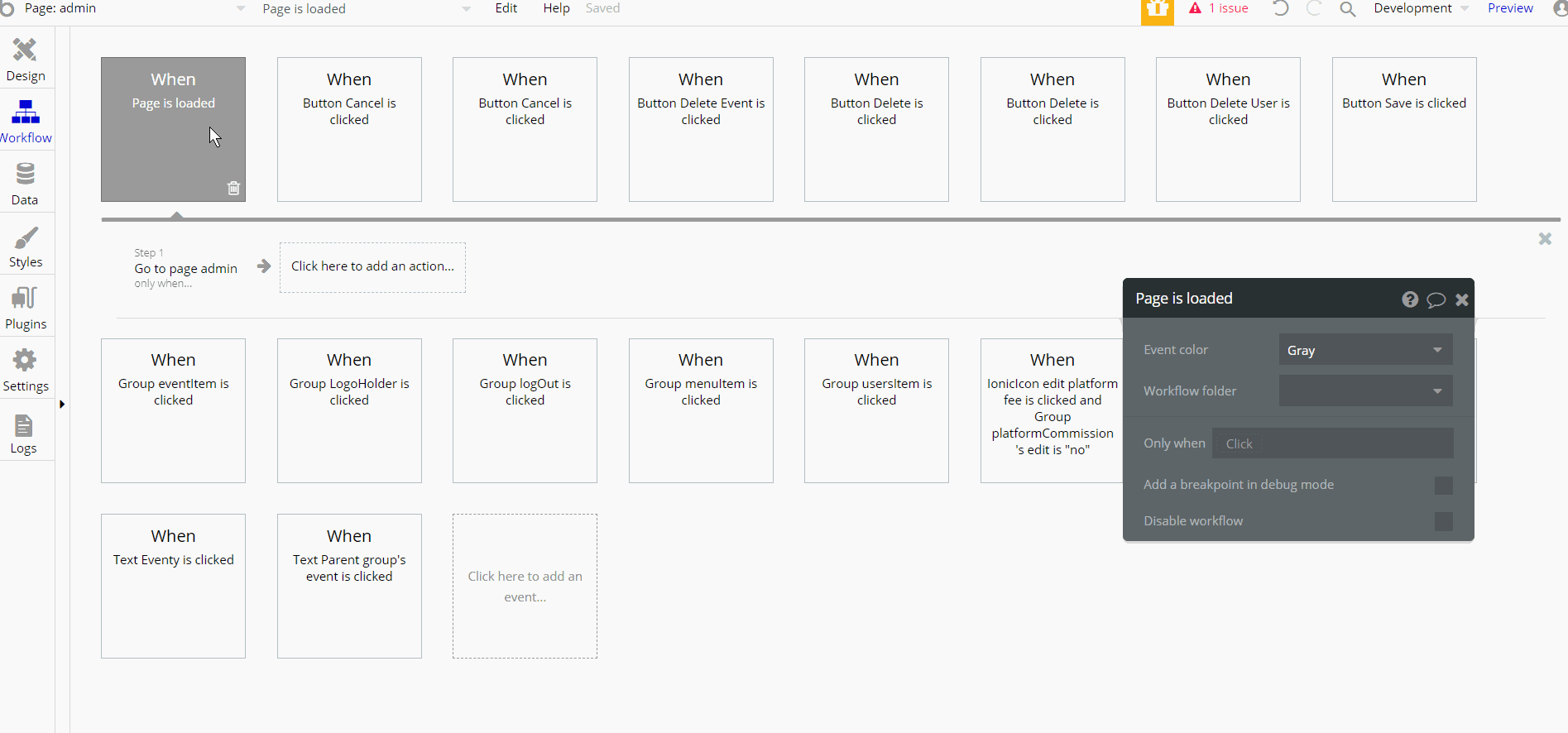Open the Edit menu
Viewport: 1568px width, 733px height.
[x=506, y=8]
